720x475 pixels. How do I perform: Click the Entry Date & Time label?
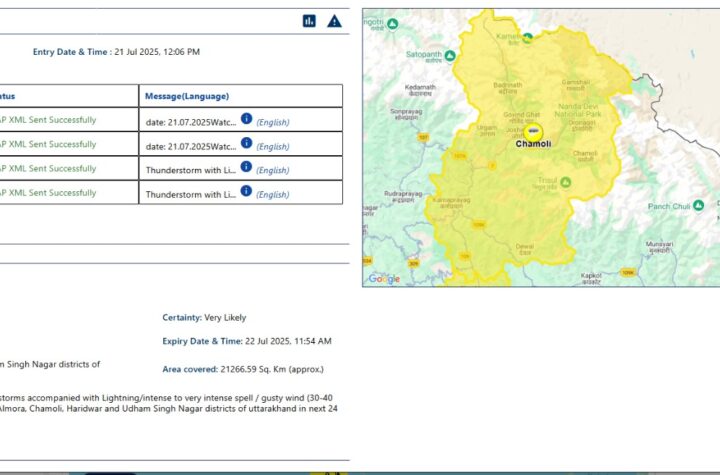tap(72, 52)
